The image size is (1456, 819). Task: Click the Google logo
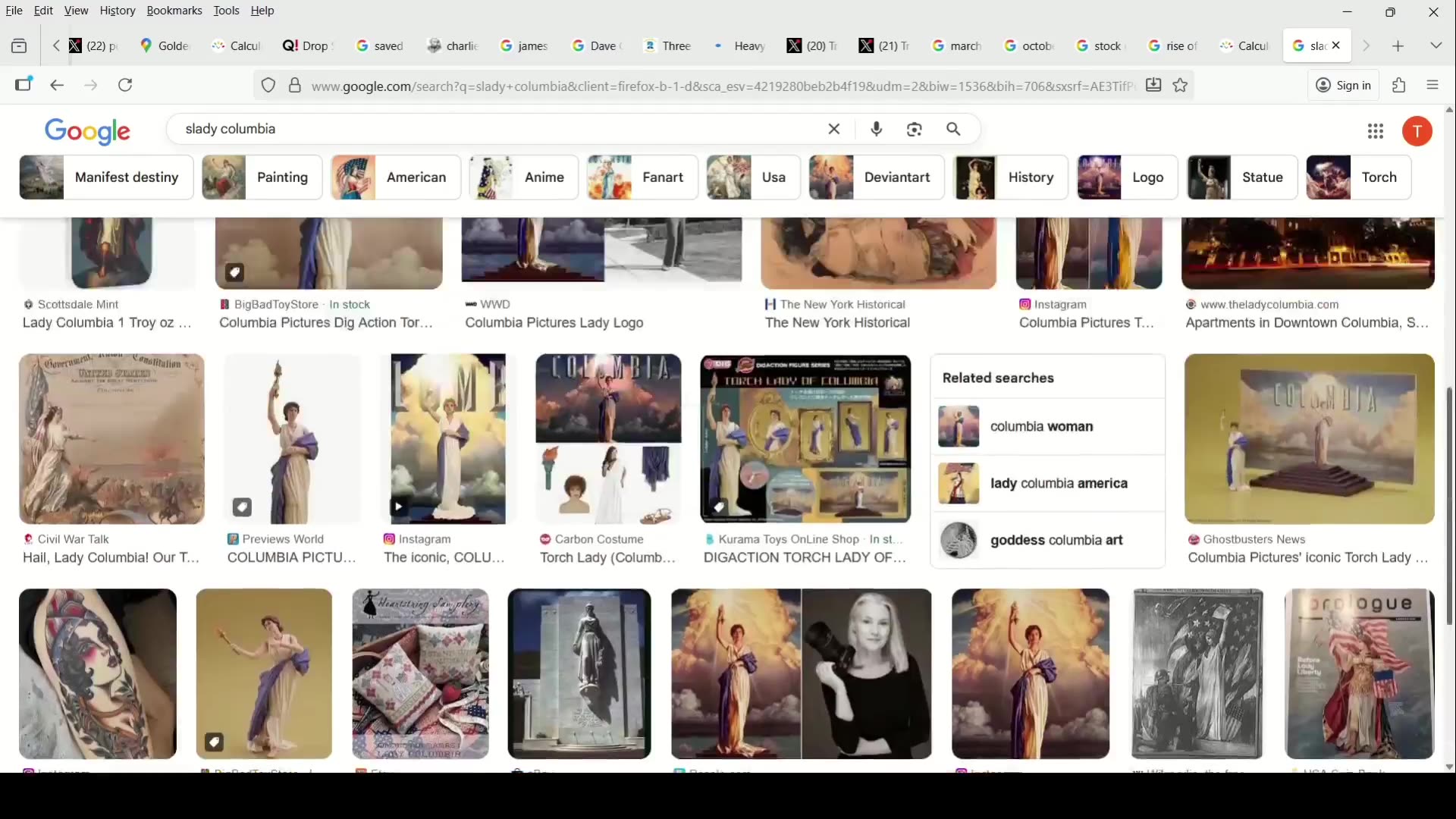click(x=88, y=131)
